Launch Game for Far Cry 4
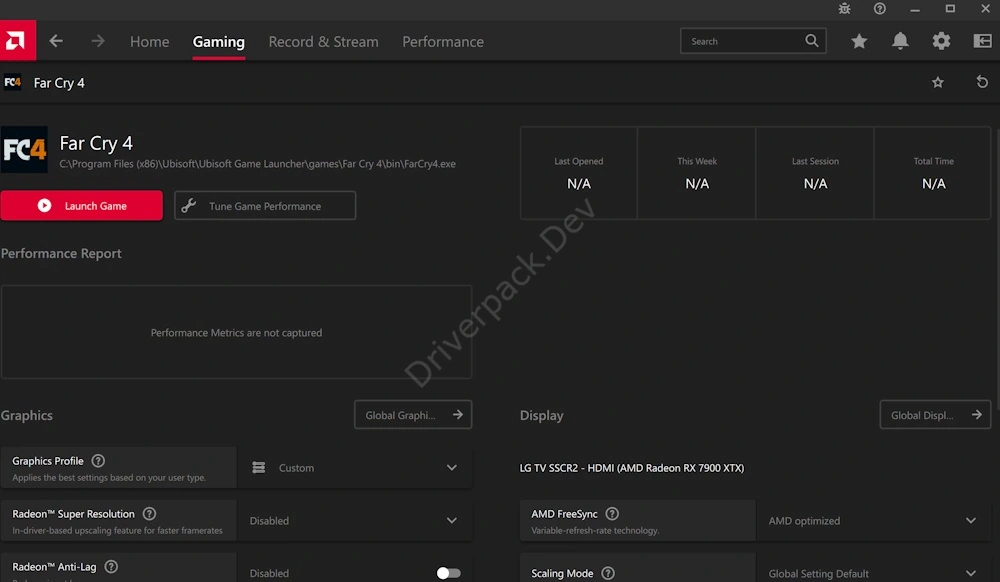Image resolution: width=1000 pixels, height=582 pixels. point(82,205)
